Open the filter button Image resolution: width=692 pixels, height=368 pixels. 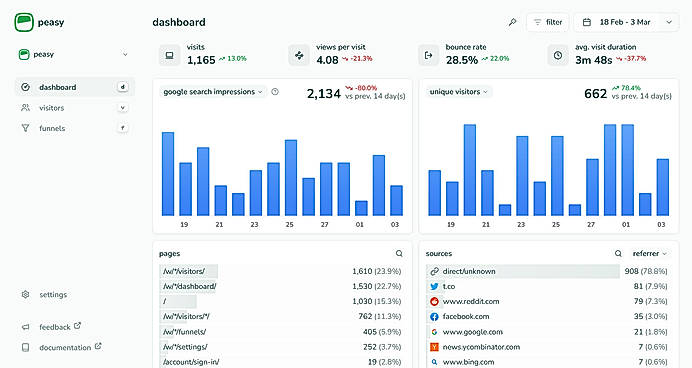pos(548,22)
